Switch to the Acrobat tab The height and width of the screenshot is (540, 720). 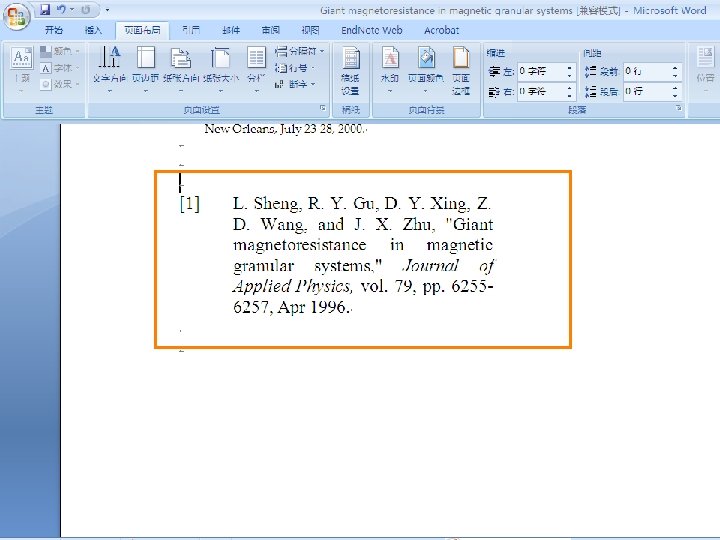click(441, 30)
